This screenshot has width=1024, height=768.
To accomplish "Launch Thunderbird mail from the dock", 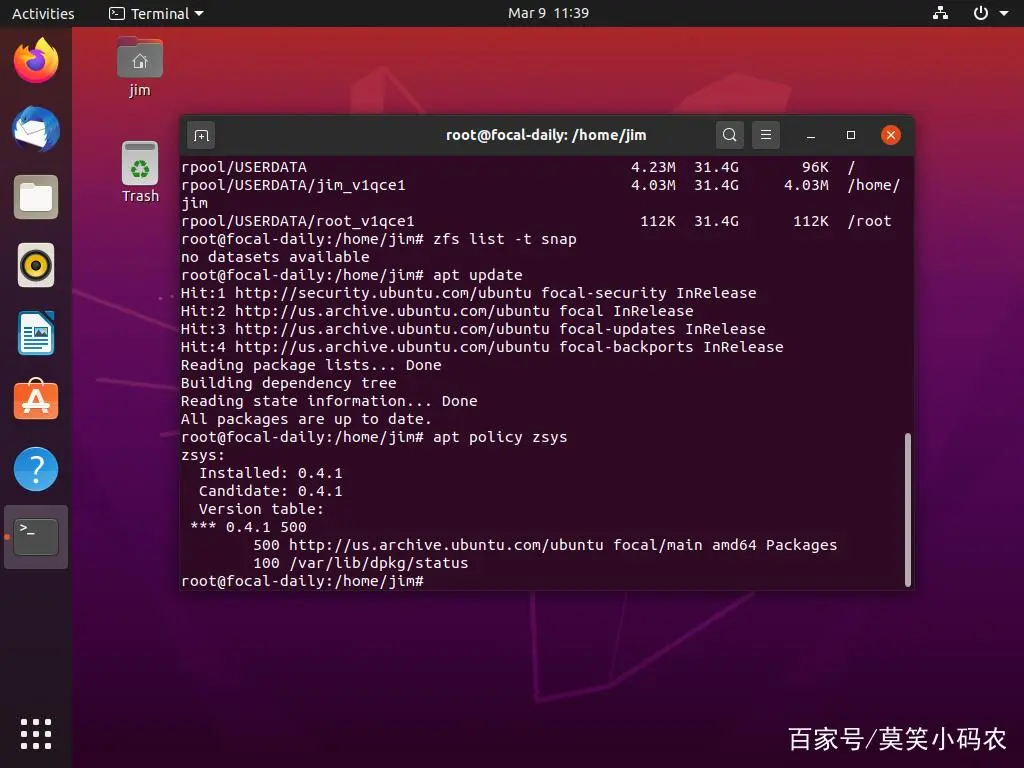I will tap(36, 129).
